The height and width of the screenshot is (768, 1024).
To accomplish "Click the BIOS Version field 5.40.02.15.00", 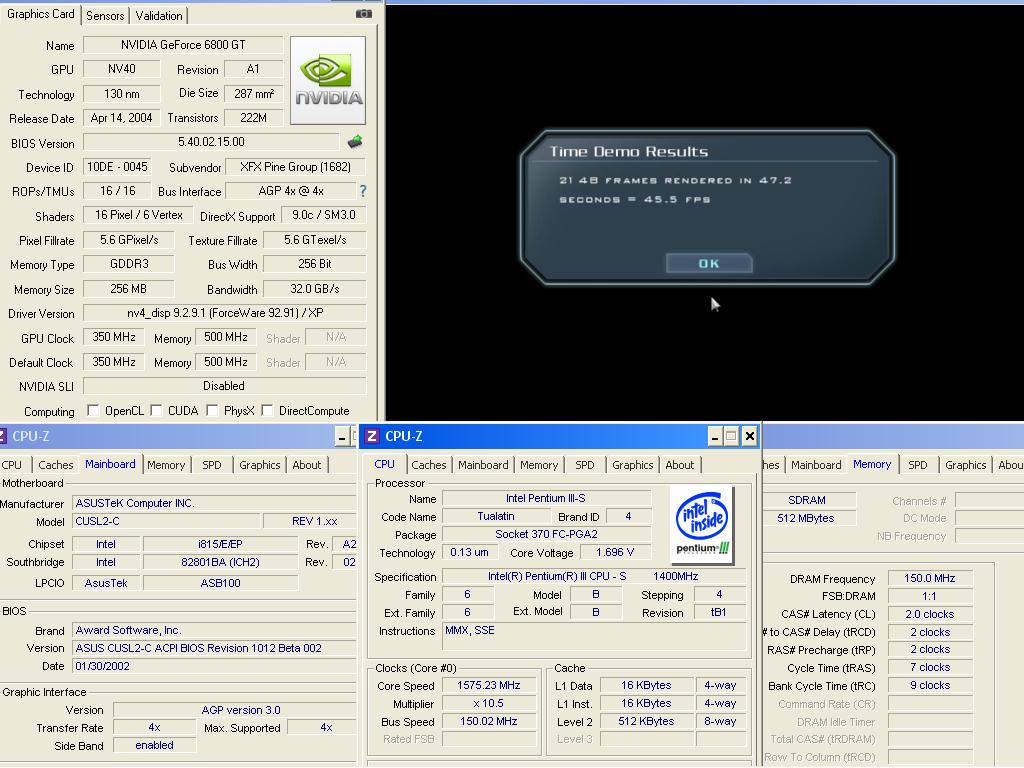I will click(x=211, y=142).
